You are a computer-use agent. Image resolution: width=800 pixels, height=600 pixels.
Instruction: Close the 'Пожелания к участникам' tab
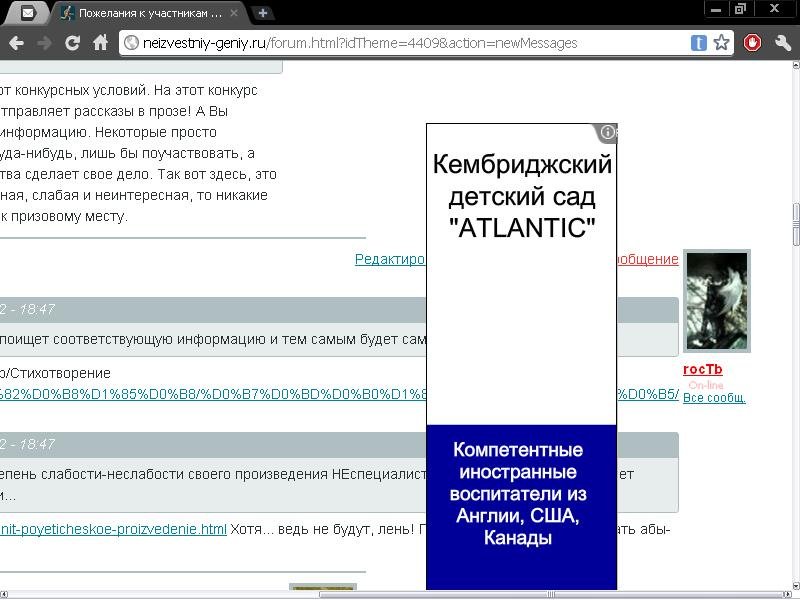[x=234, y=13]
